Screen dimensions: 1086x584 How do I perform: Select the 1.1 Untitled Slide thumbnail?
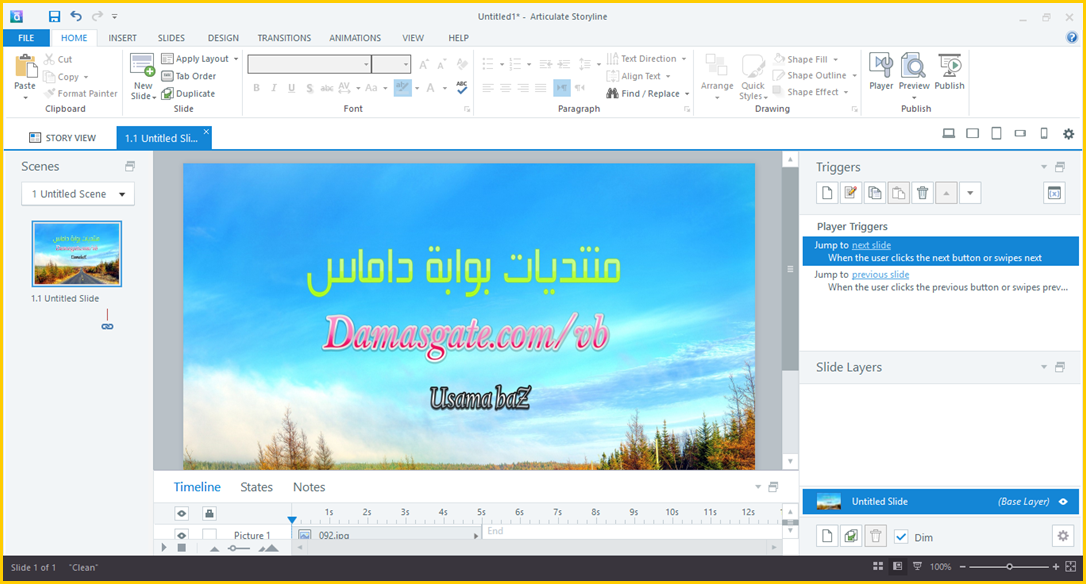click(x=77, y=254)
